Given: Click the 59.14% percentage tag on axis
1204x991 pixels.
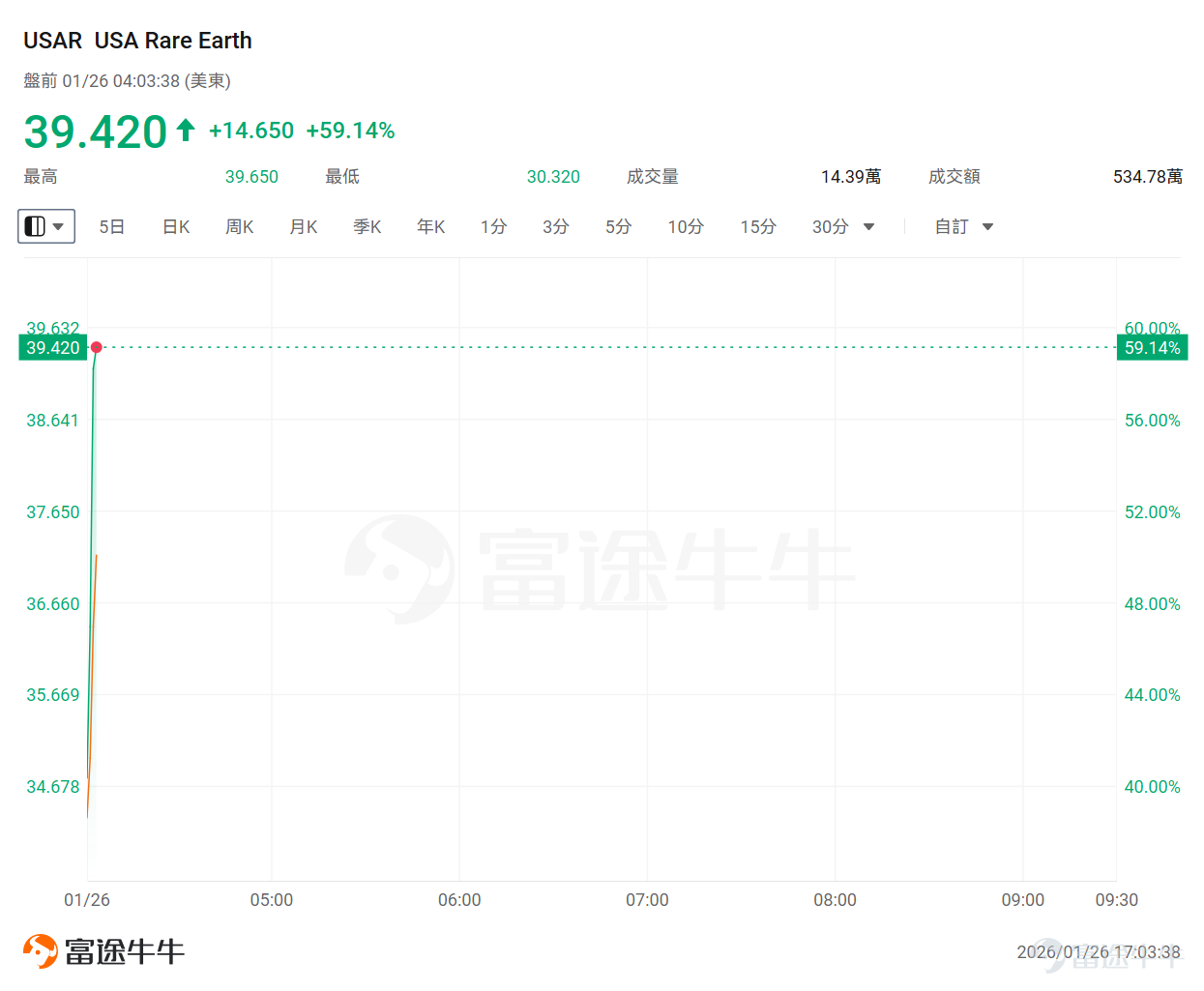Looking at the screenshot, I should click(x=1152, y=348).
